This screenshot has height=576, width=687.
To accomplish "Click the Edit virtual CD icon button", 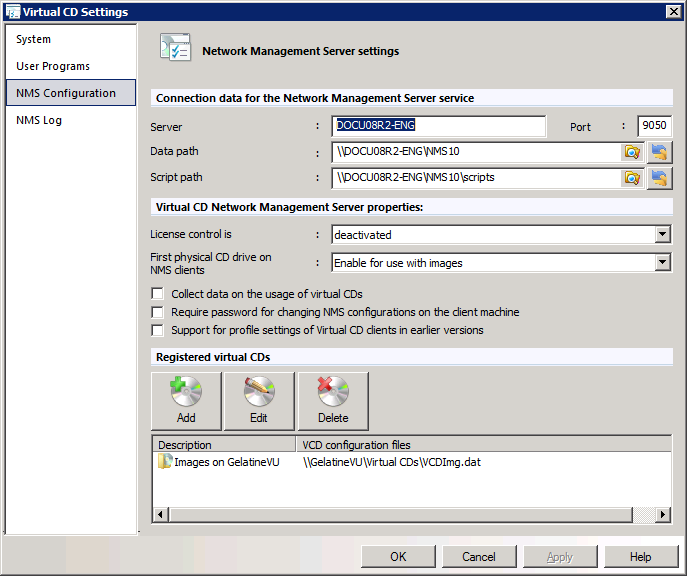I will 259,401.
